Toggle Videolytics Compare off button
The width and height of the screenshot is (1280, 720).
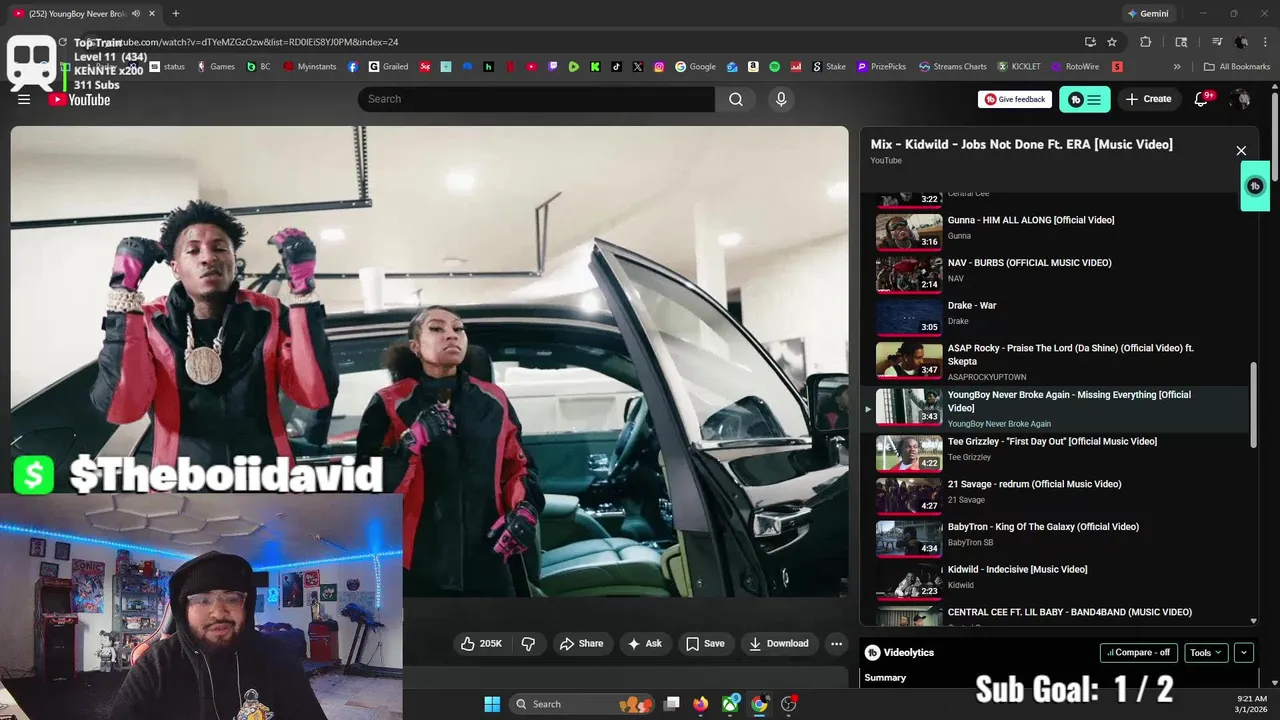(x=1139, y=653)
